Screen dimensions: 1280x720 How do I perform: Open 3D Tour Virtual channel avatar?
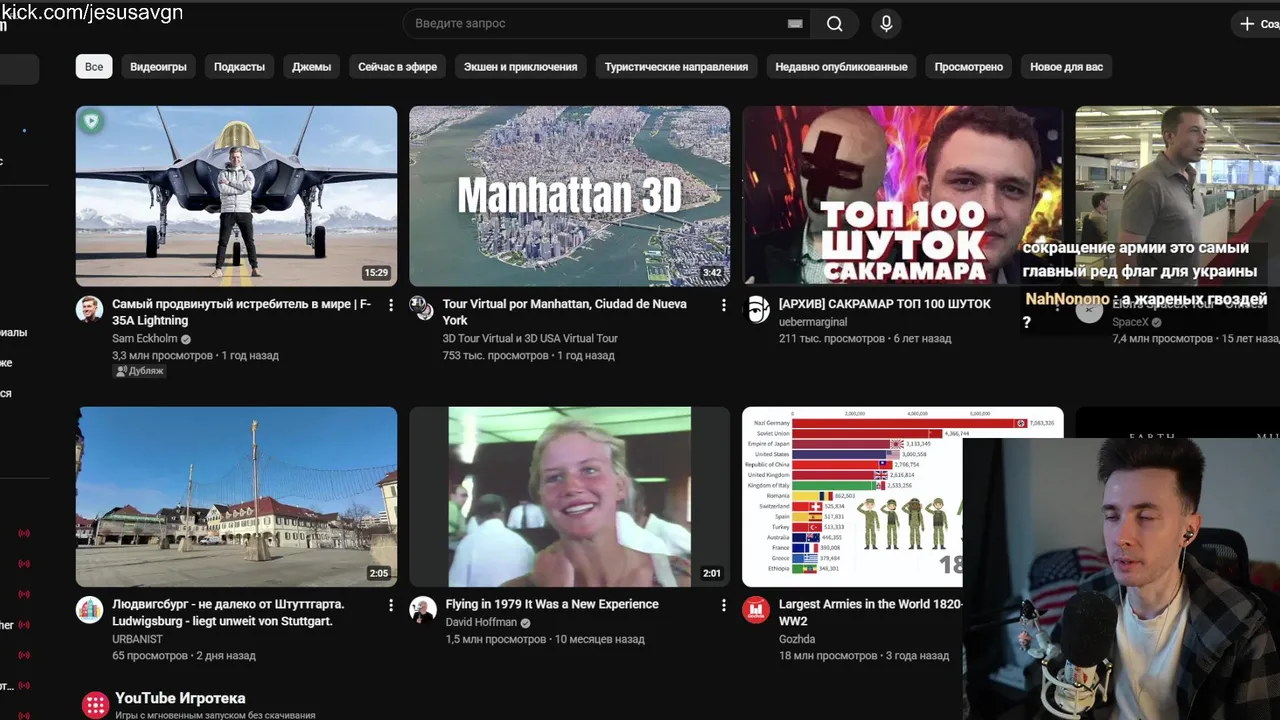coord(423,309)
